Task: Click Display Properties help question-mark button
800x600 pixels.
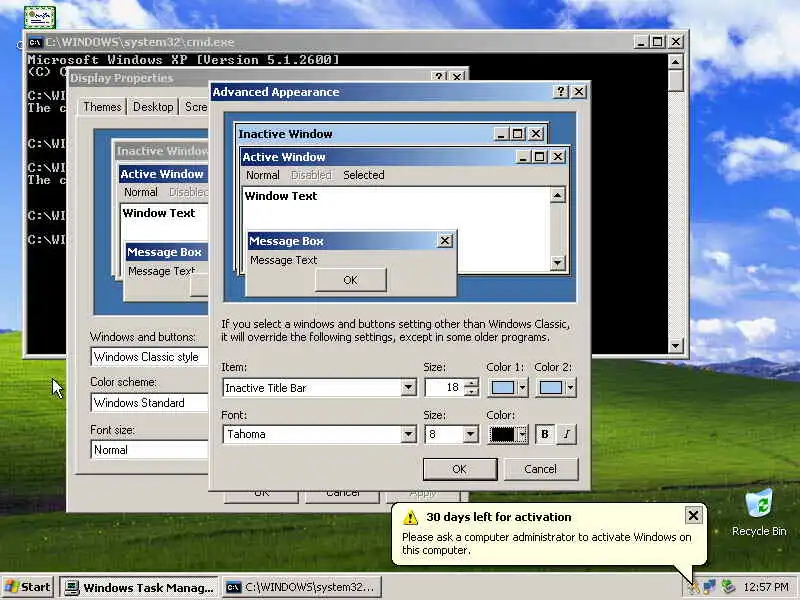Action: 439,77
